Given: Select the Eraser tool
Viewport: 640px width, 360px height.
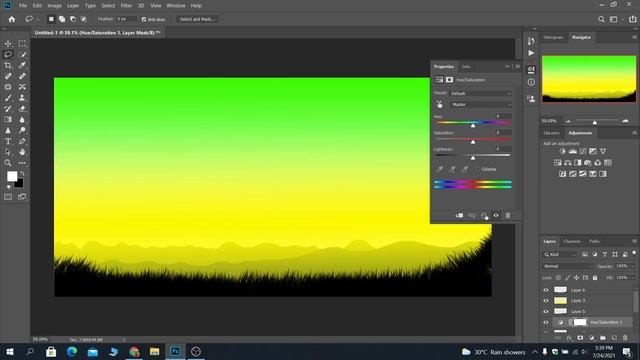Looking at the screenshot, I should tap(22, 109).
